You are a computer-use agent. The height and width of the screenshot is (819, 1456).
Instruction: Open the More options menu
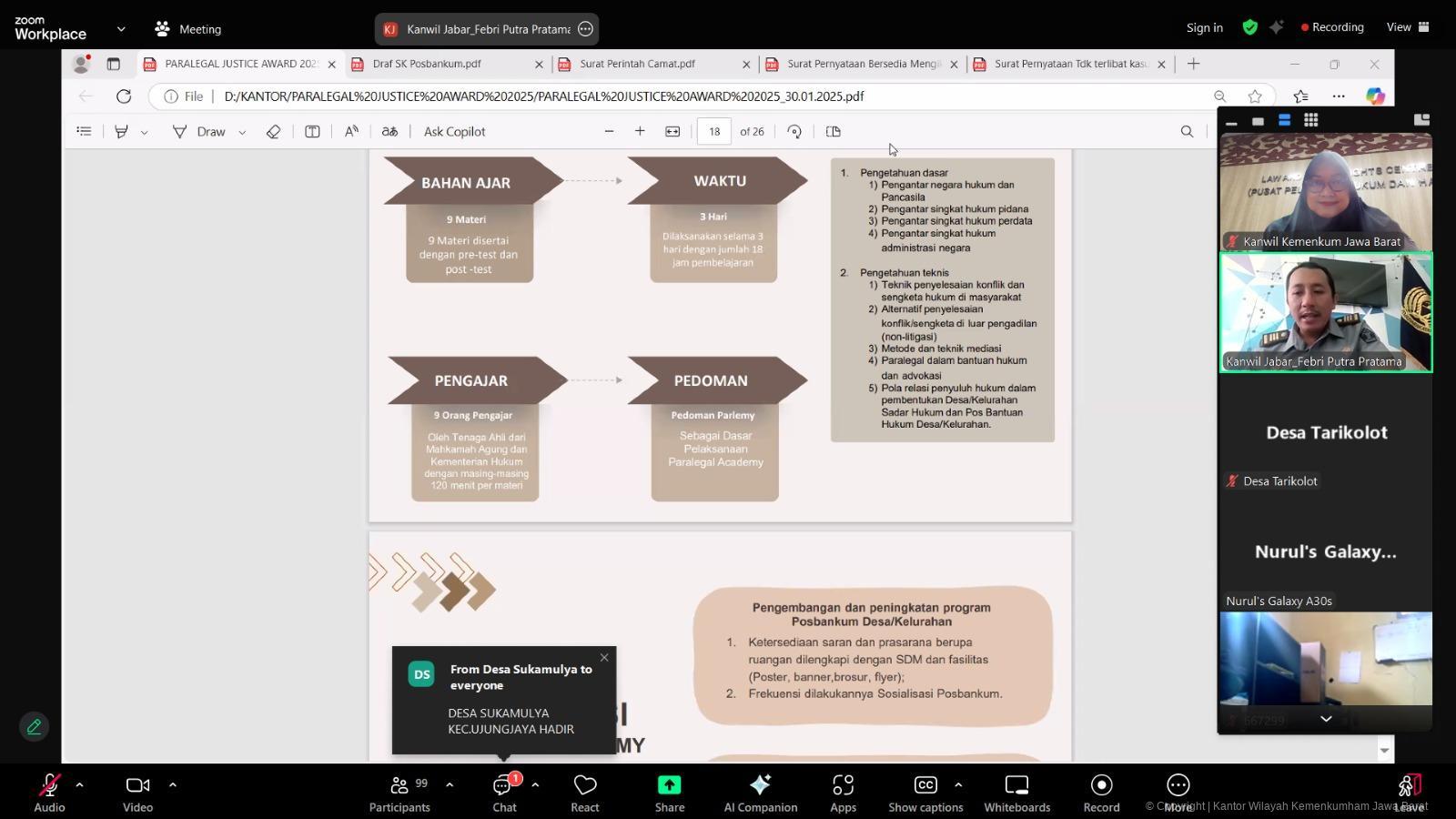click(1178, 792)
